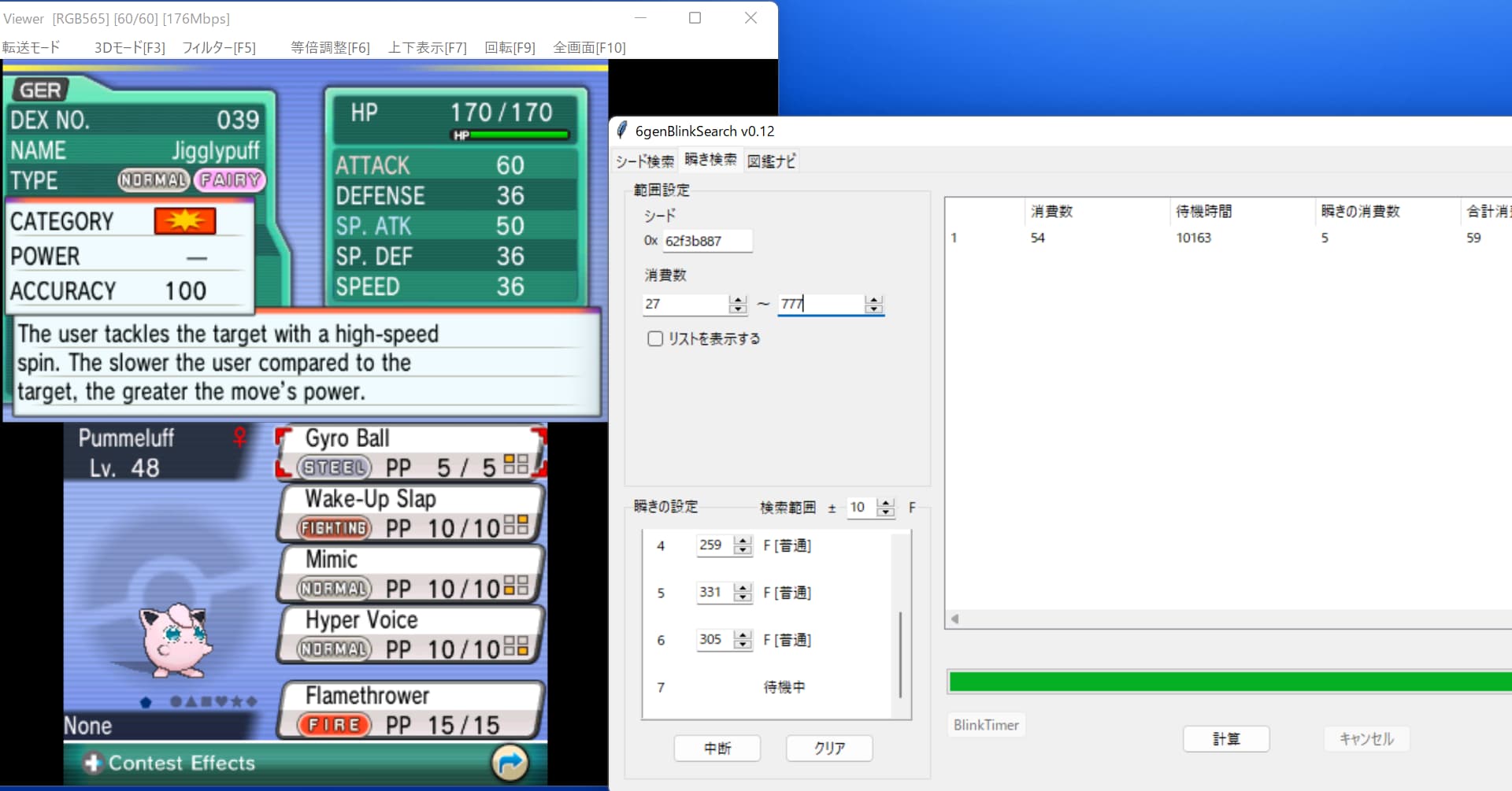Select the Flamethrower move
This screenshot has height=791, width=1512.
411,710
